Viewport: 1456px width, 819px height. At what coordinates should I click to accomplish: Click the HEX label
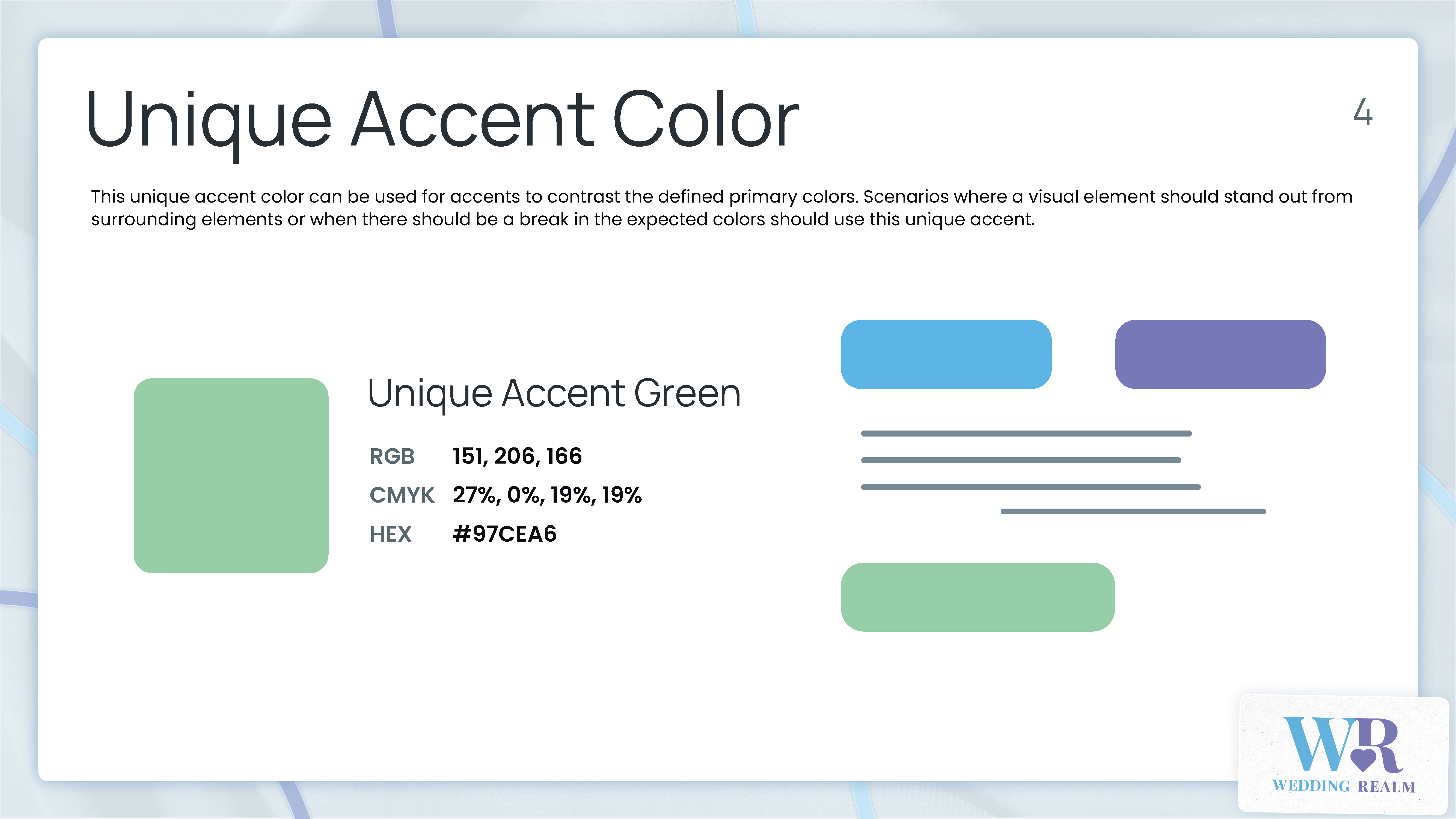point(390,534)
